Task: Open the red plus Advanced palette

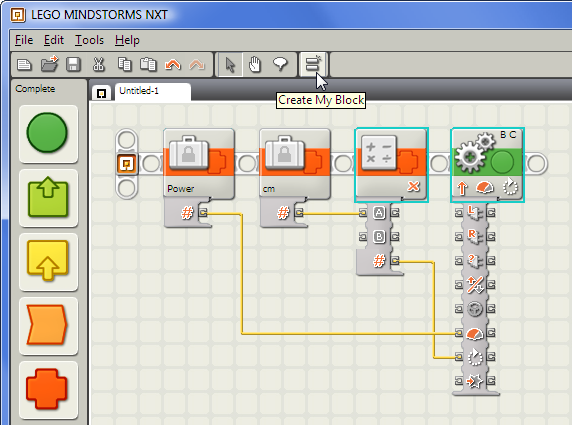Action: (48, 390)
